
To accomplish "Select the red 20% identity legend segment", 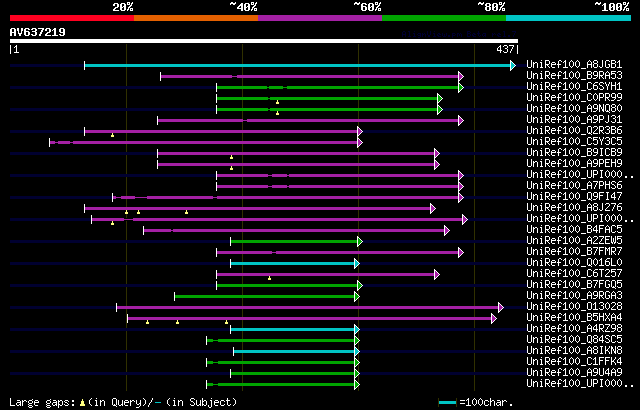I will [72, 18].
